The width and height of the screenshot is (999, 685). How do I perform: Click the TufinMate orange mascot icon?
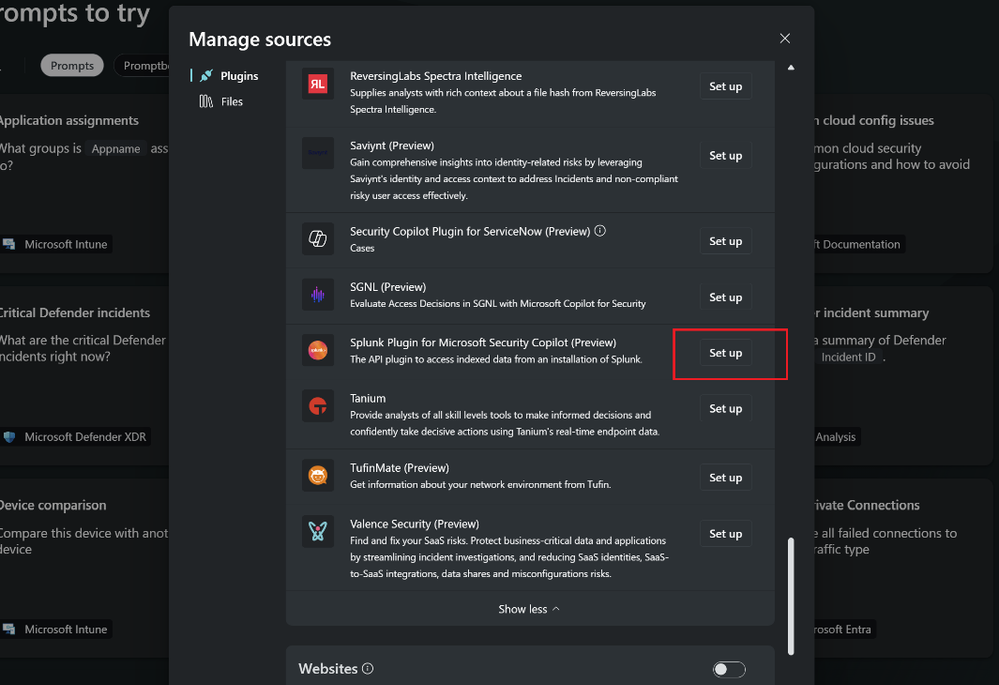pos(317,475)
